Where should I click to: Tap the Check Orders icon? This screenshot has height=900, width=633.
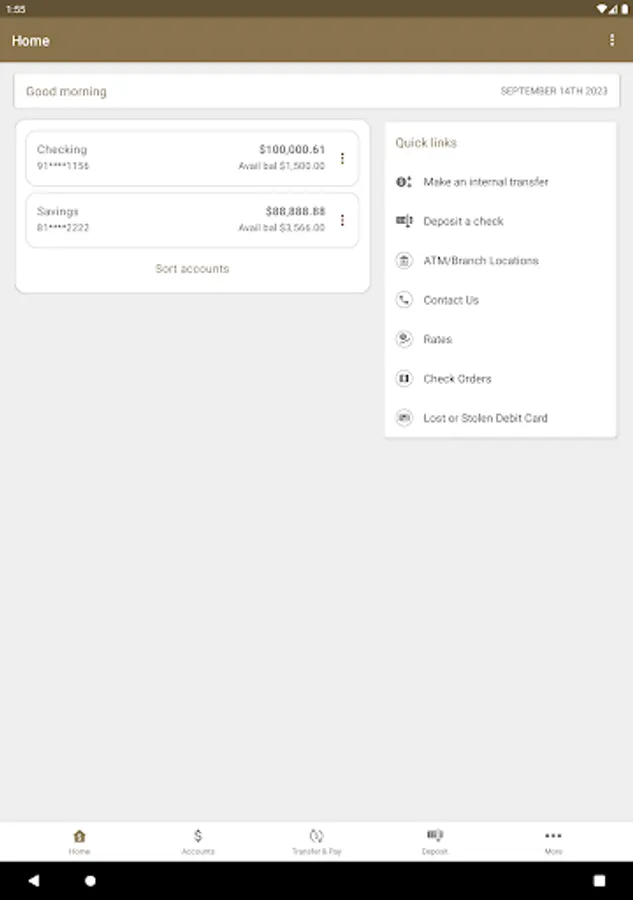point(404,379)
